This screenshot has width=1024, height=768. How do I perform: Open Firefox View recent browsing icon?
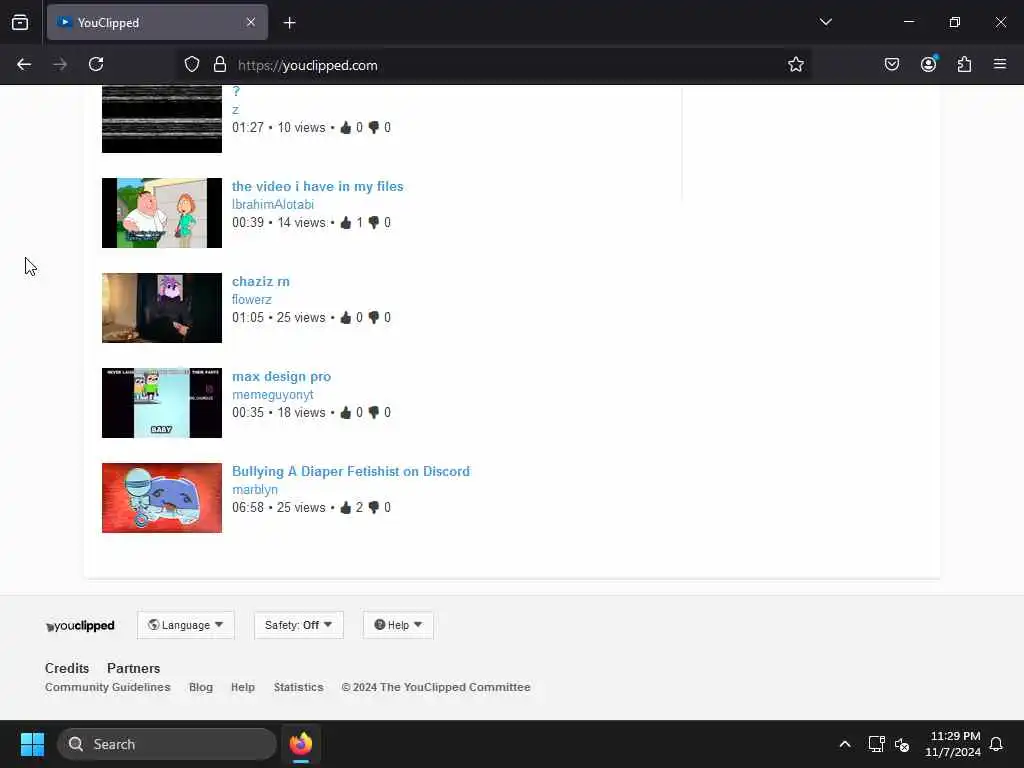[x=20, y=23]
